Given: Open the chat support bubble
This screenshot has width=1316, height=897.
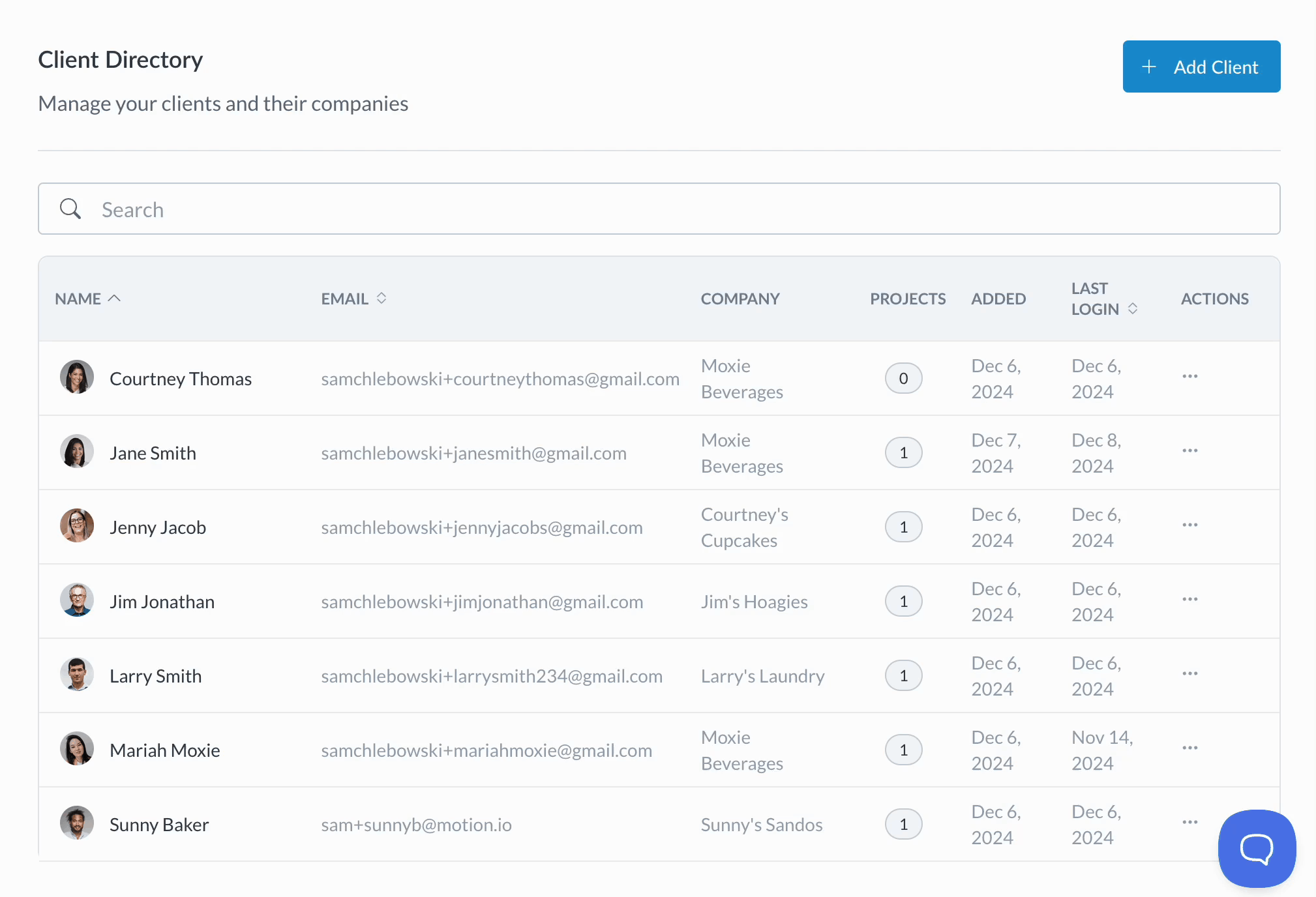Looking at the screenshot, I should [1256, 848].
